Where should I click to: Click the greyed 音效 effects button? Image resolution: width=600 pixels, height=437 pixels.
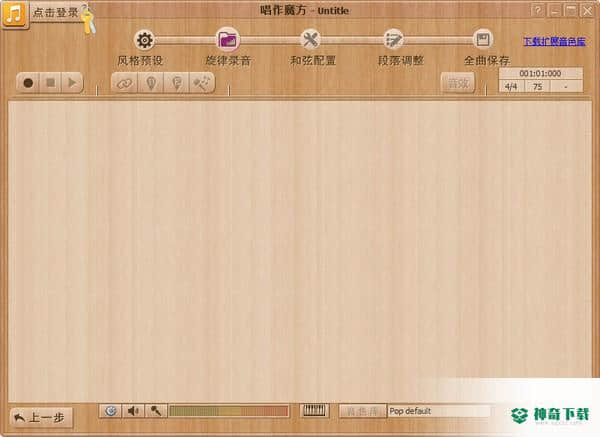coord(458,83)
